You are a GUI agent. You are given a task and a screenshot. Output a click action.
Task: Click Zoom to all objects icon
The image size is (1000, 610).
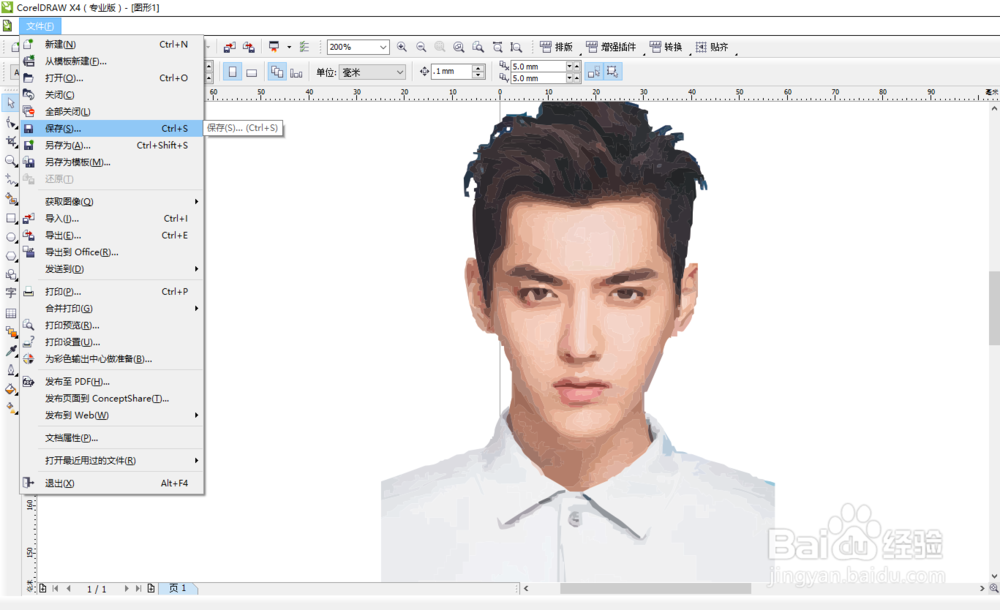click(459, 47)
